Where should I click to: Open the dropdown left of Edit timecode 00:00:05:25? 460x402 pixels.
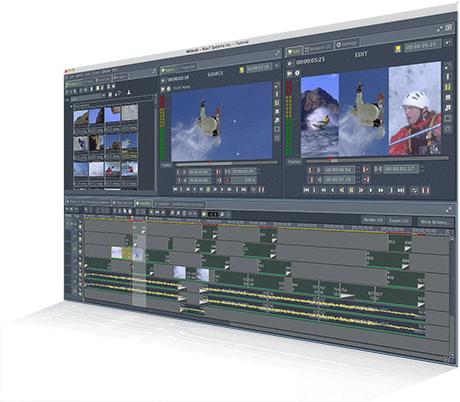(x=290, y=63)
